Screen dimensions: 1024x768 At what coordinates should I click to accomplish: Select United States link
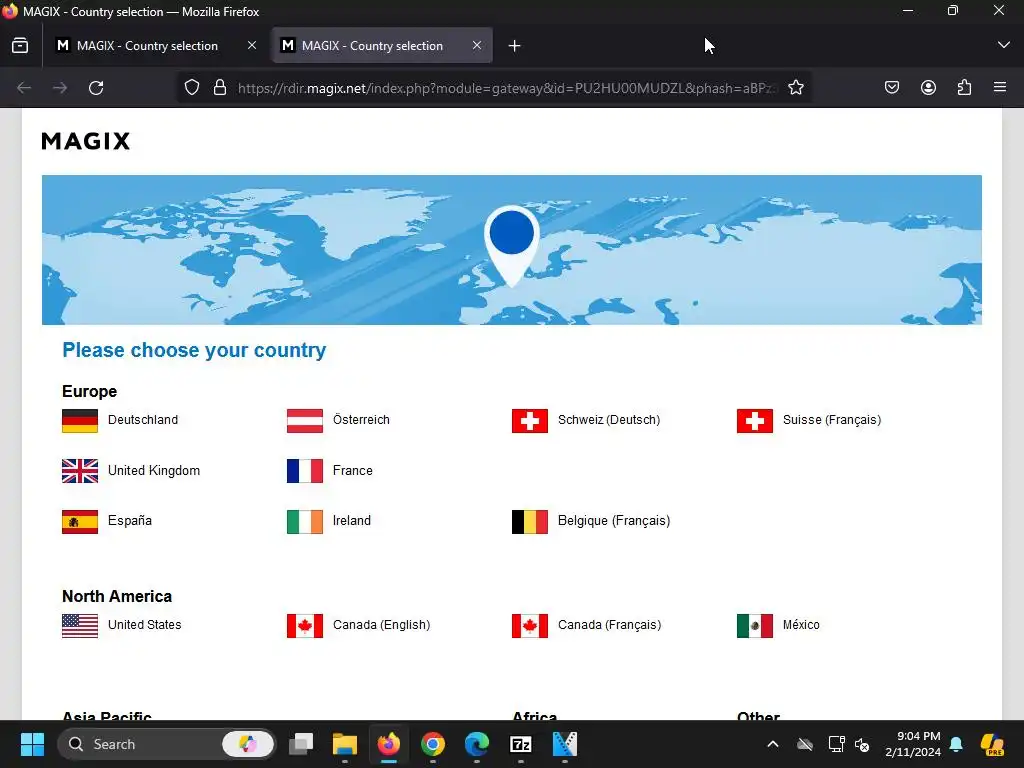(x=144, y=624)
